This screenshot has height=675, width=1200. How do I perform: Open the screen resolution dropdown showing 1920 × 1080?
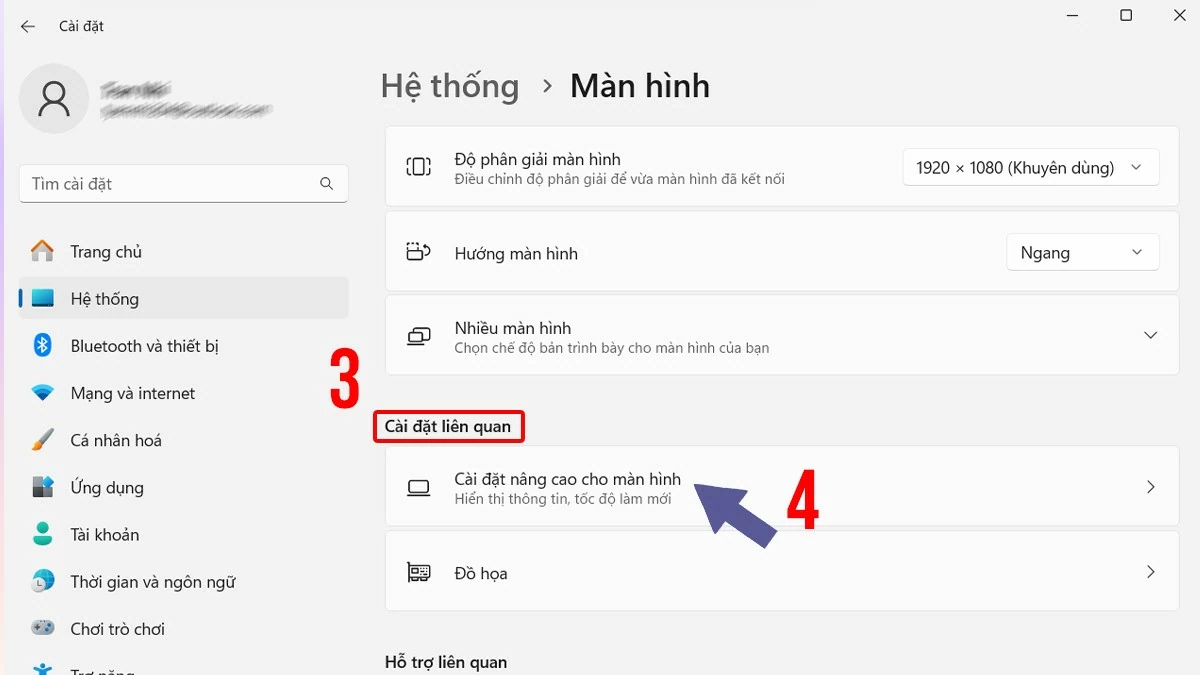1031,167
